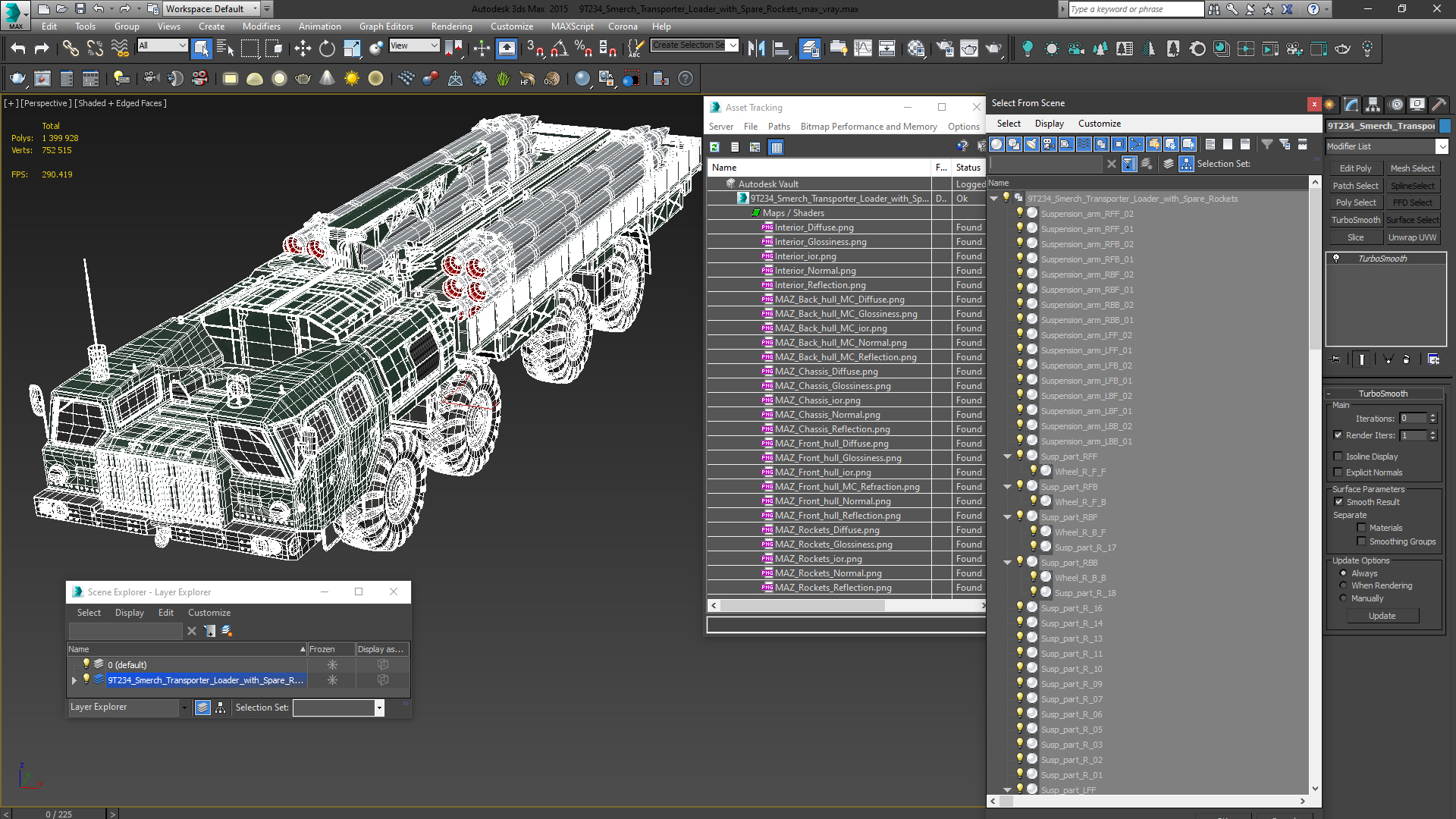
Task: Click the object color swatch beside name
Action: pos(1445,126)
